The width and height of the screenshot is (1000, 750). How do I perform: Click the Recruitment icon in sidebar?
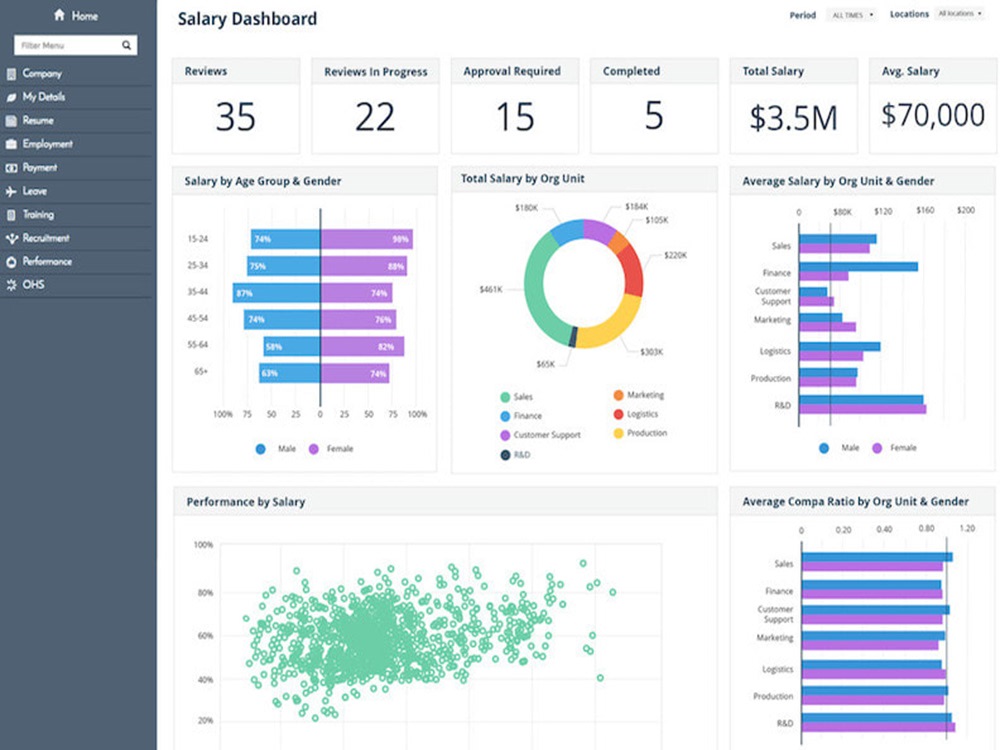tap(11, 239)
